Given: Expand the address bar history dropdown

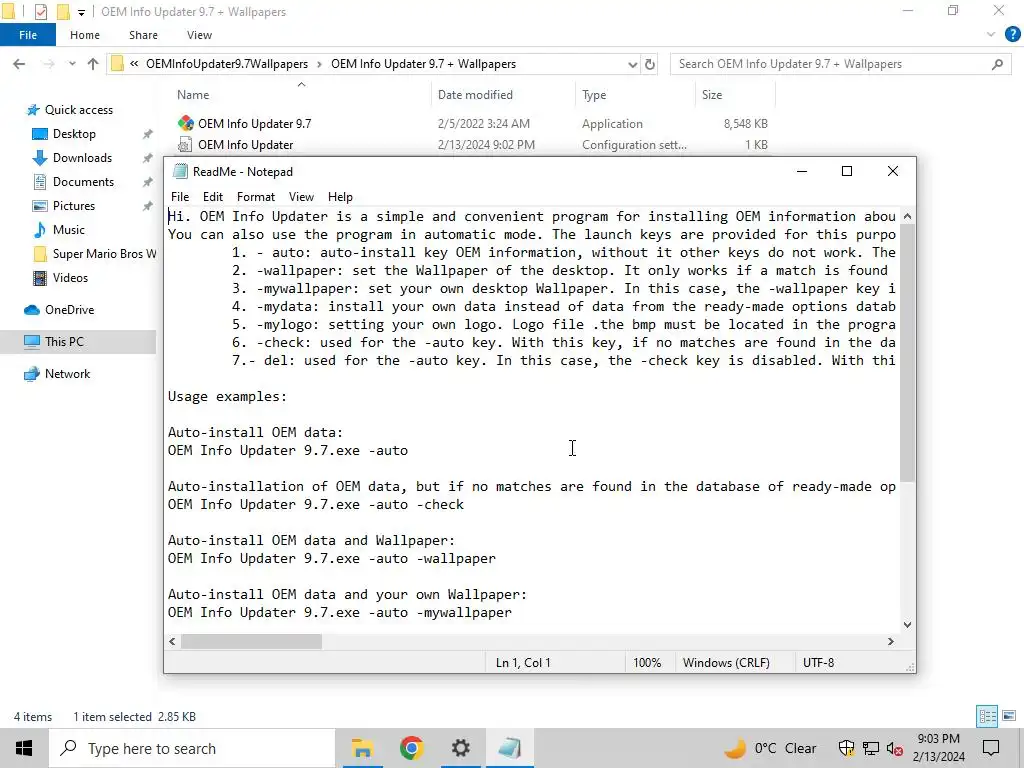Looking at the screenshot, I should point(632,64).
